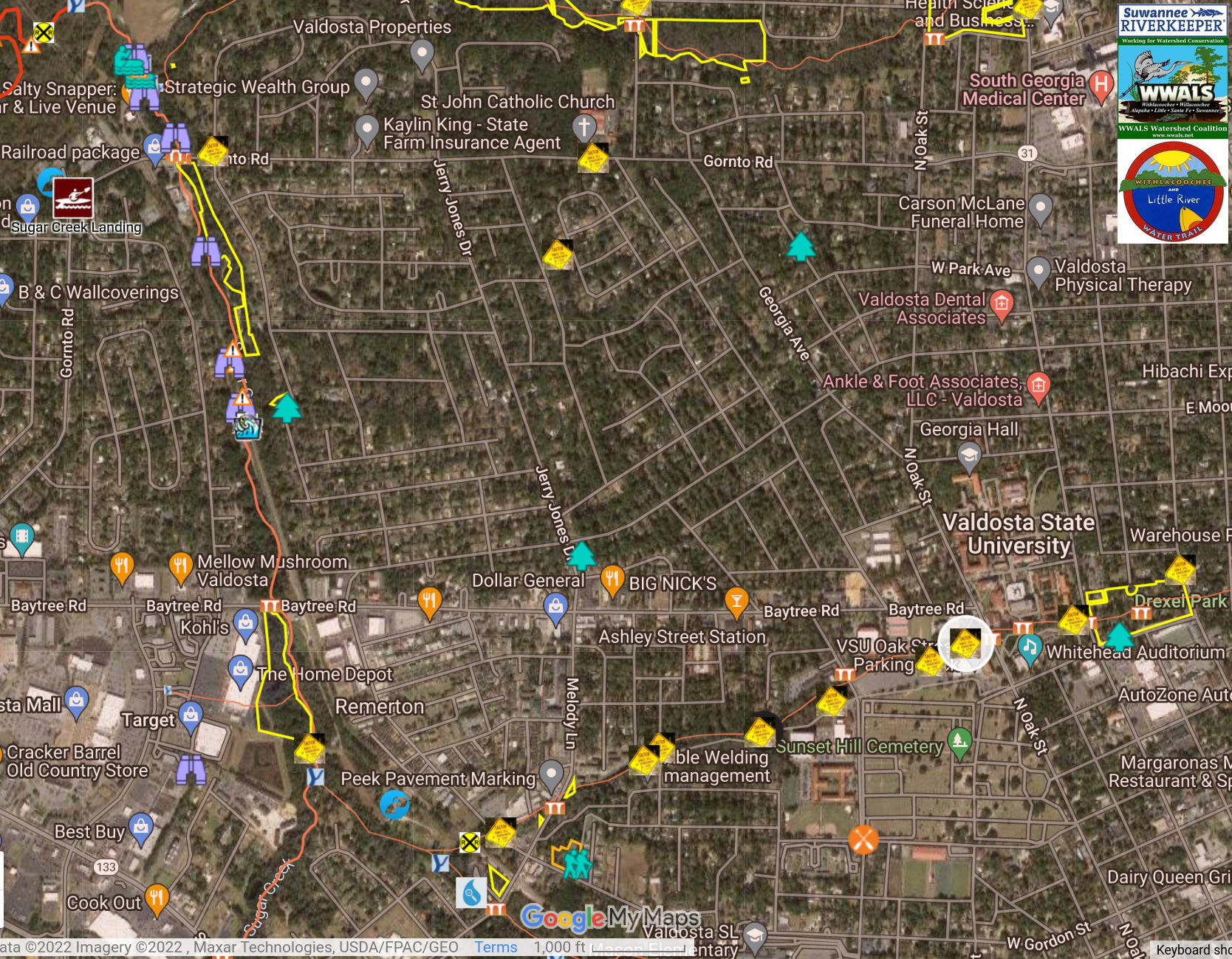The width and height of the screenshot is (1232, 959).
Task: Click the Valdosta State University label
Action: pos(1019,534)
